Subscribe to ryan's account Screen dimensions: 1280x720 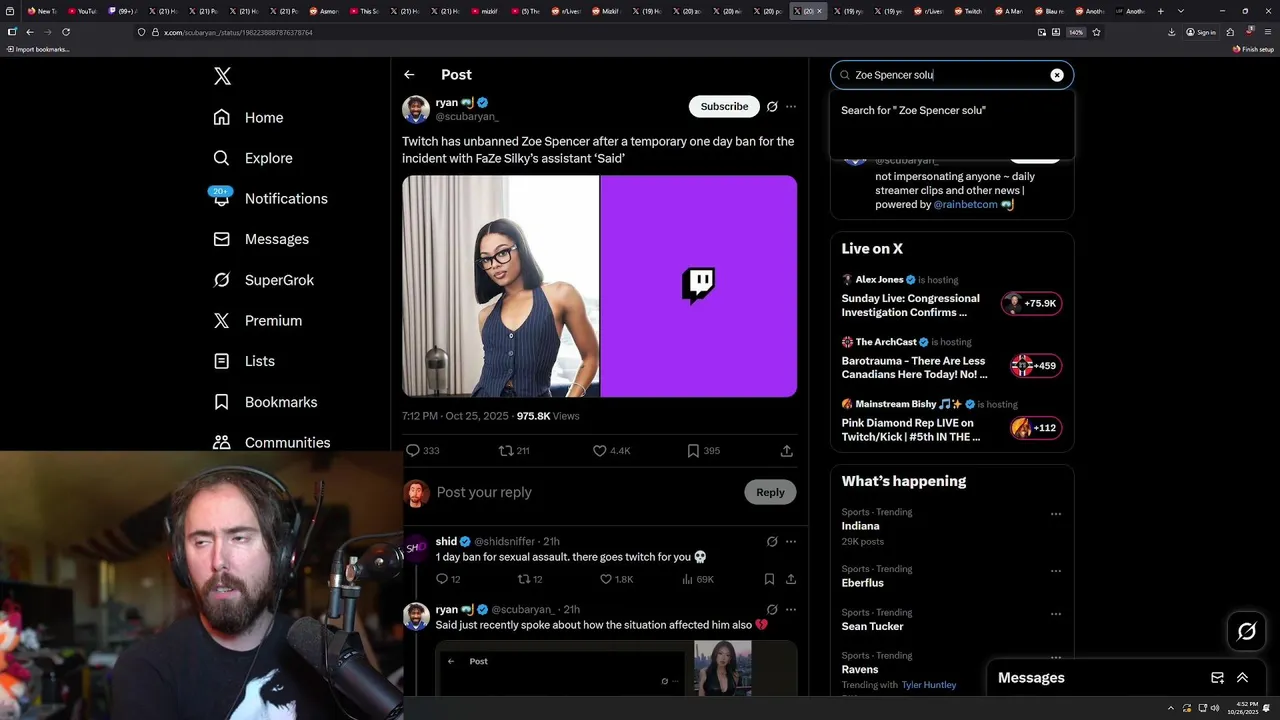click(724, 106)
